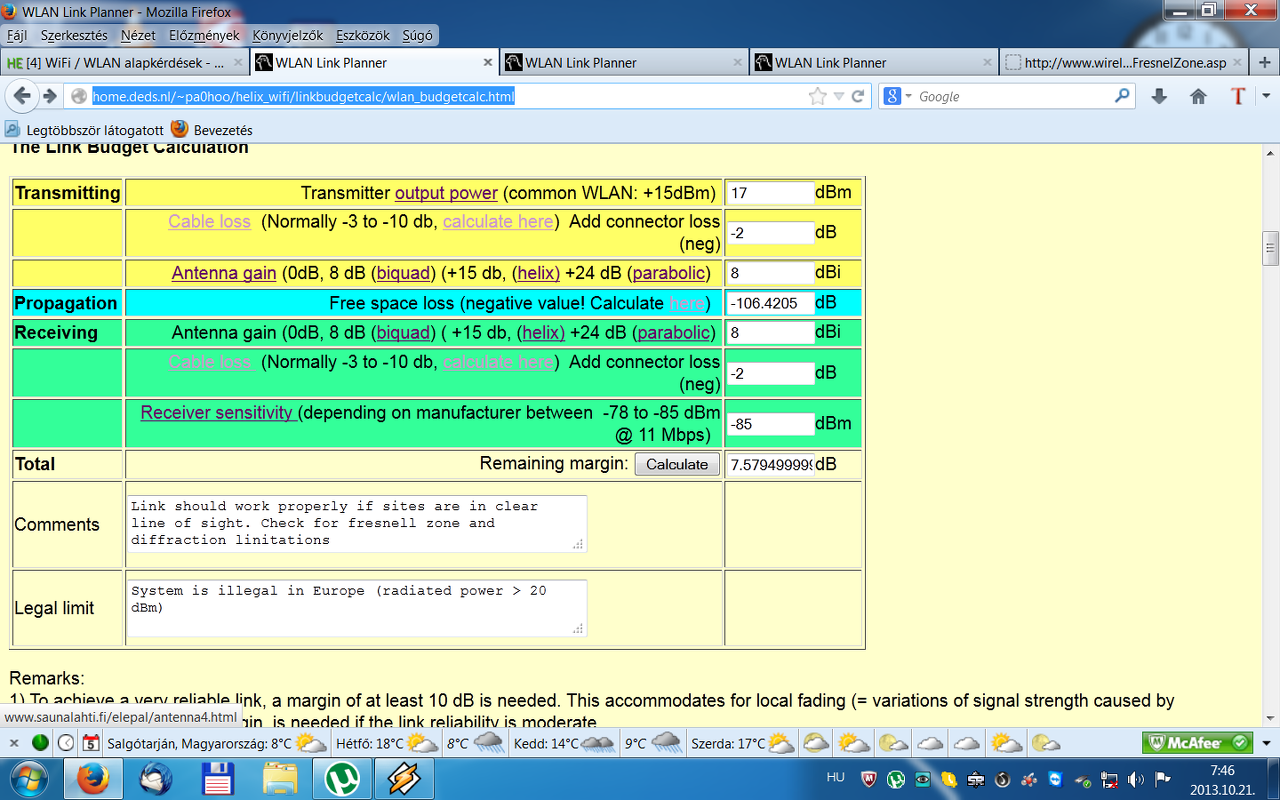Open the Előzmények menu
Image resolution: width=1280 pixels, height=800 pixels.
pyautogui.click(x=204, y=35)
